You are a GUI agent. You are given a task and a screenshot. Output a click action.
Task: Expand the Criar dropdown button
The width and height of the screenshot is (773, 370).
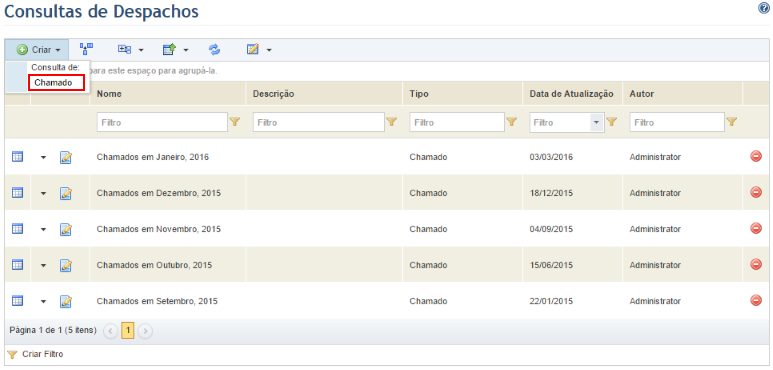pyautogui.click(x=39, y=50)
